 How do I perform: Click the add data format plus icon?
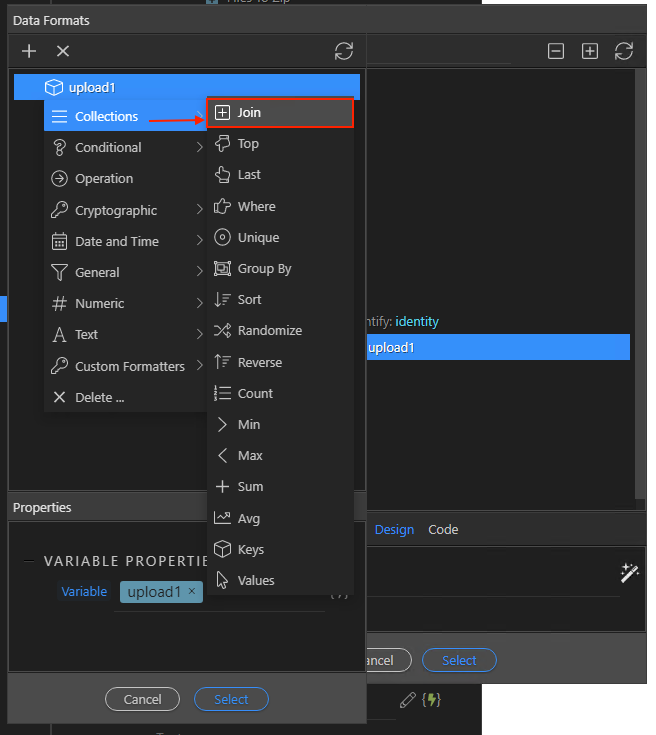tap(29, 51)
